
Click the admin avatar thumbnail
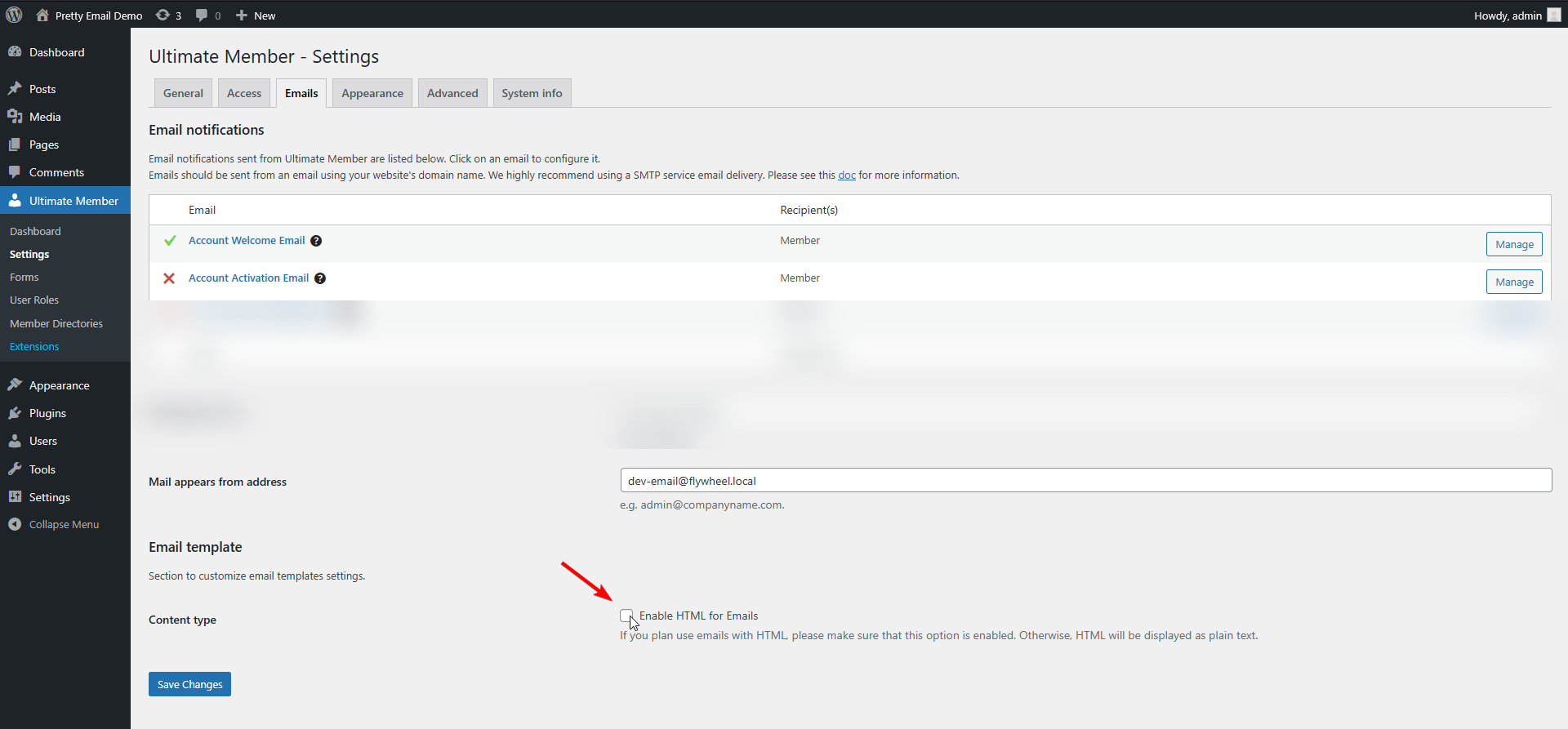(x=1553, y=15)
